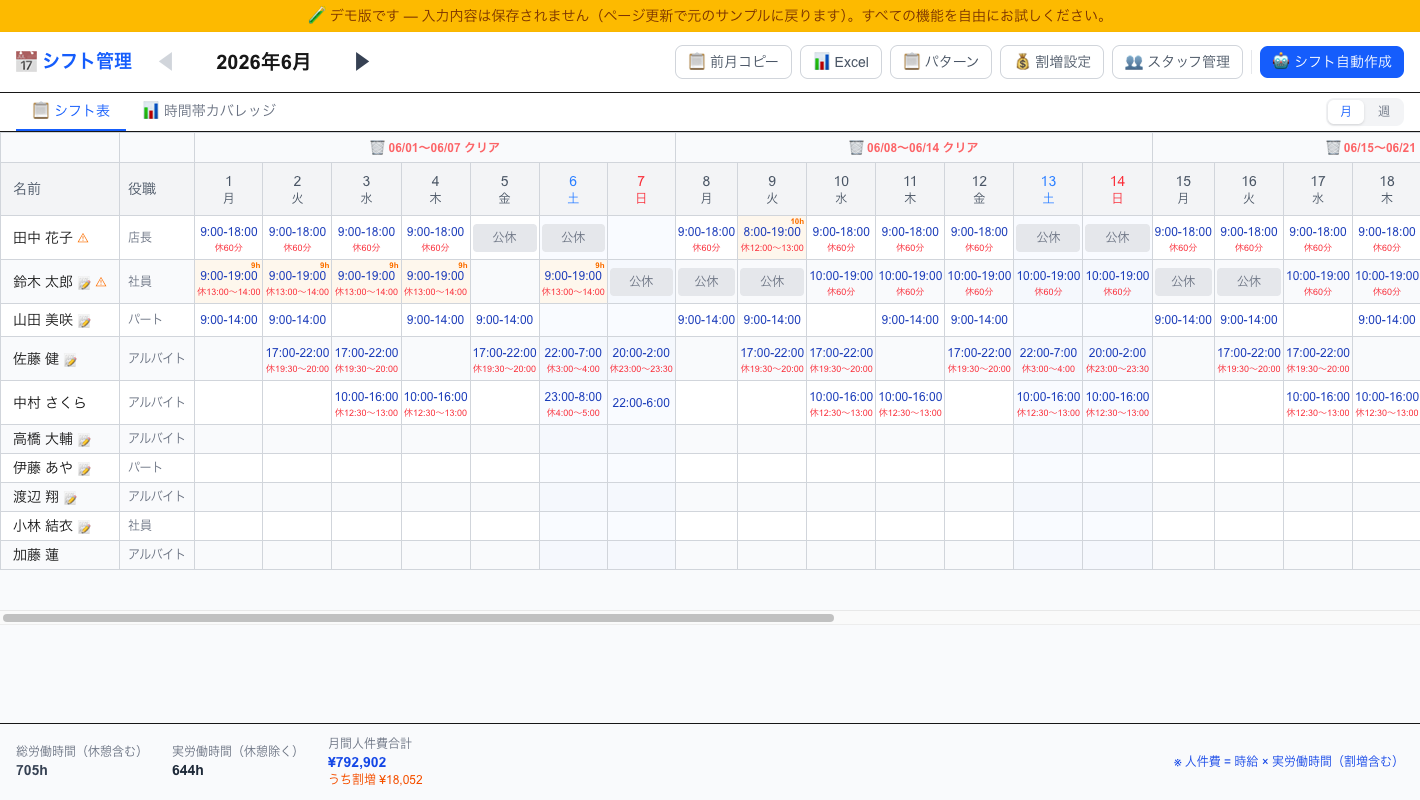Screen dimensions: 1420x800
Task: Open 鈴木 太郎's 公休 cell on day 8
Action: click(x=706, y=282)
